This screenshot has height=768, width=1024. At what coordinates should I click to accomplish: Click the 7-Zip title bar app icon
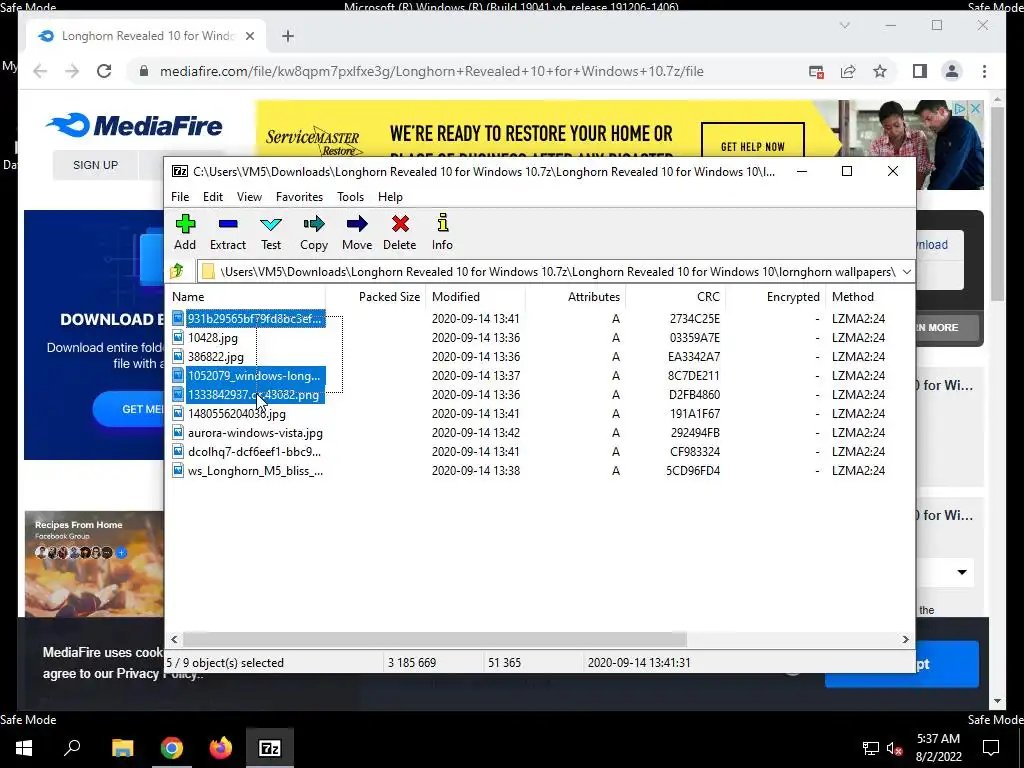pos(180,171)
